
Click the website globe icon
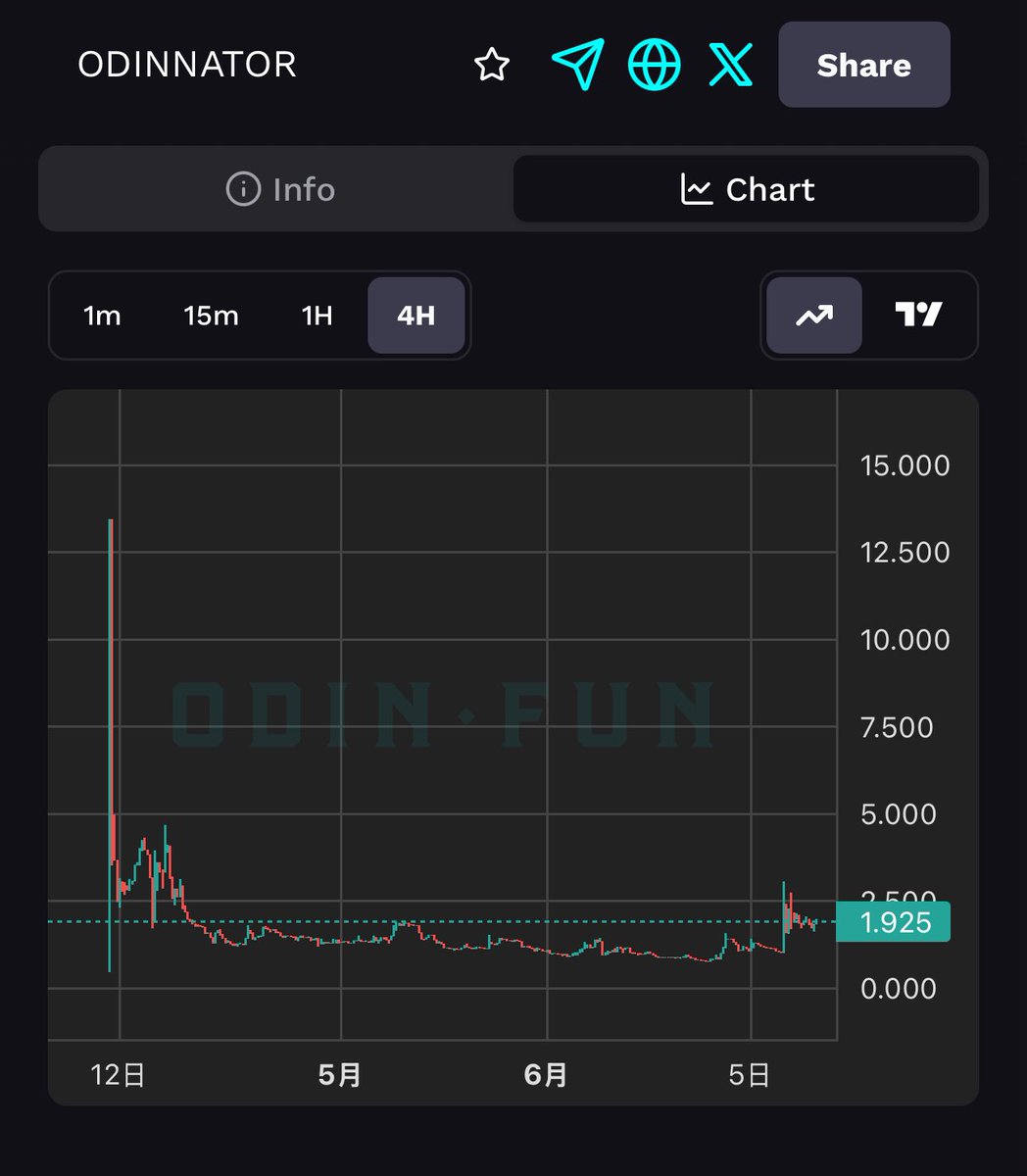(x=655, y=65)
